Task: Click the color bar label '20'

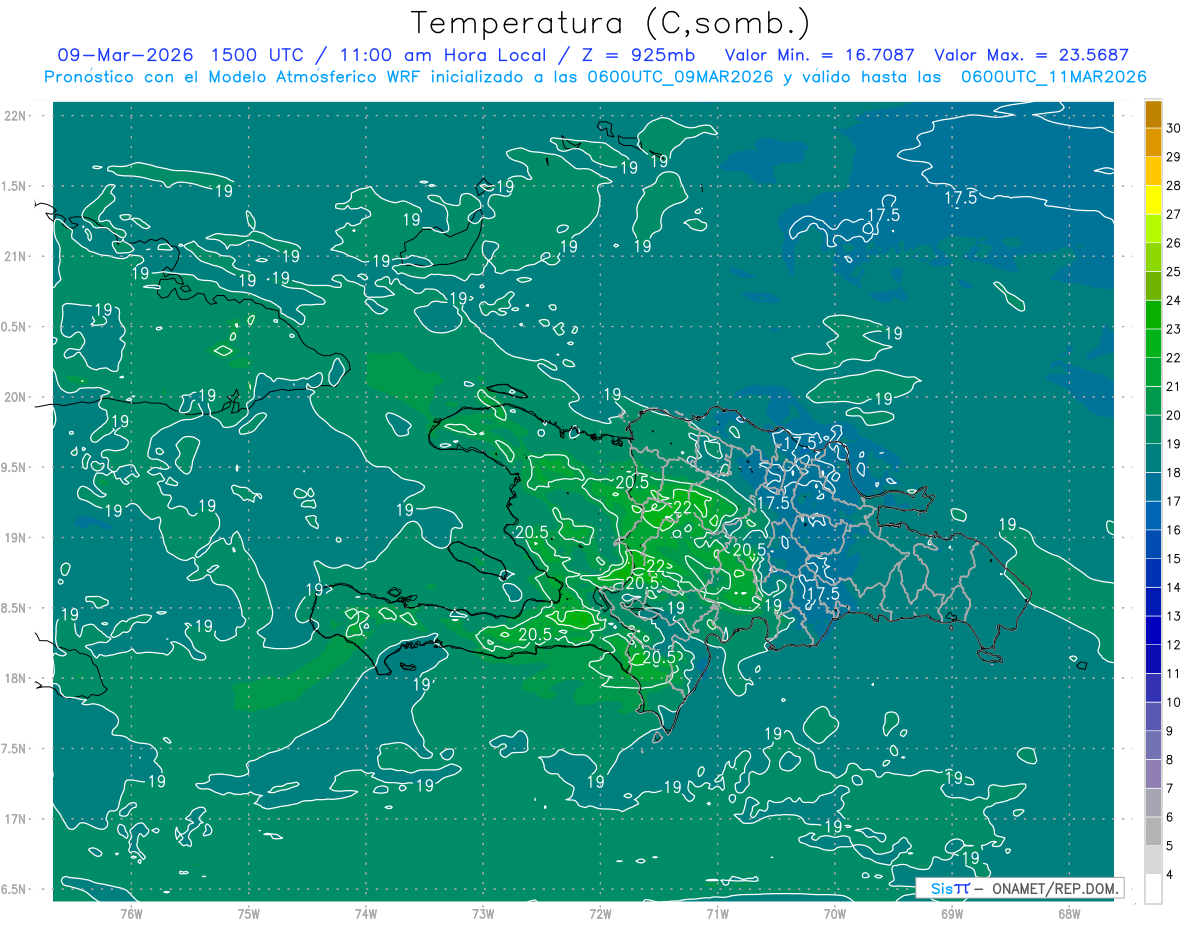Action: pyautogui.click(x=1173, y=415)
